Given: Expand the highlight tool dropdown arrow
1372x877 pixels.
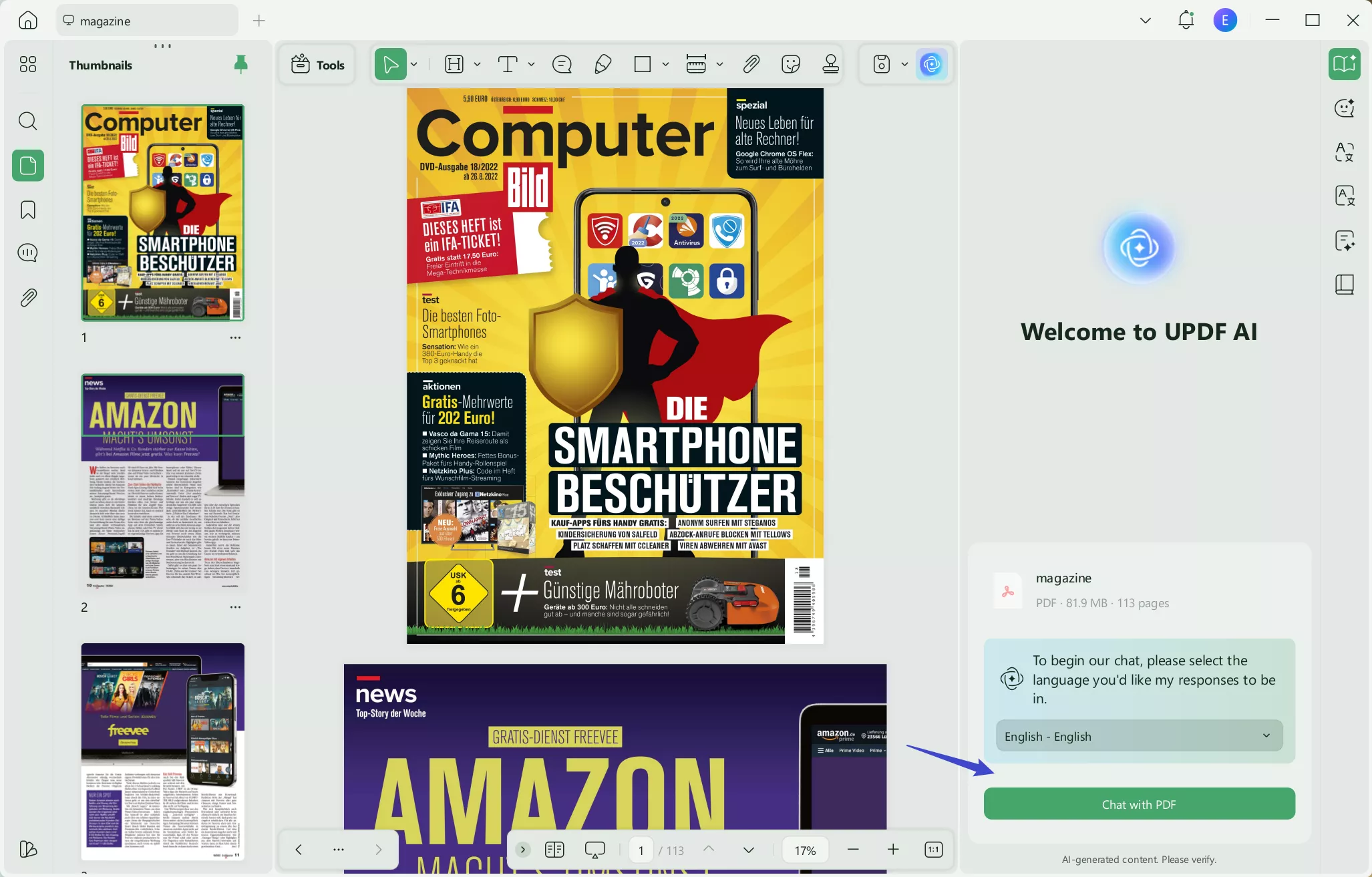Looking at the screenshot, I should coord(477,64).
